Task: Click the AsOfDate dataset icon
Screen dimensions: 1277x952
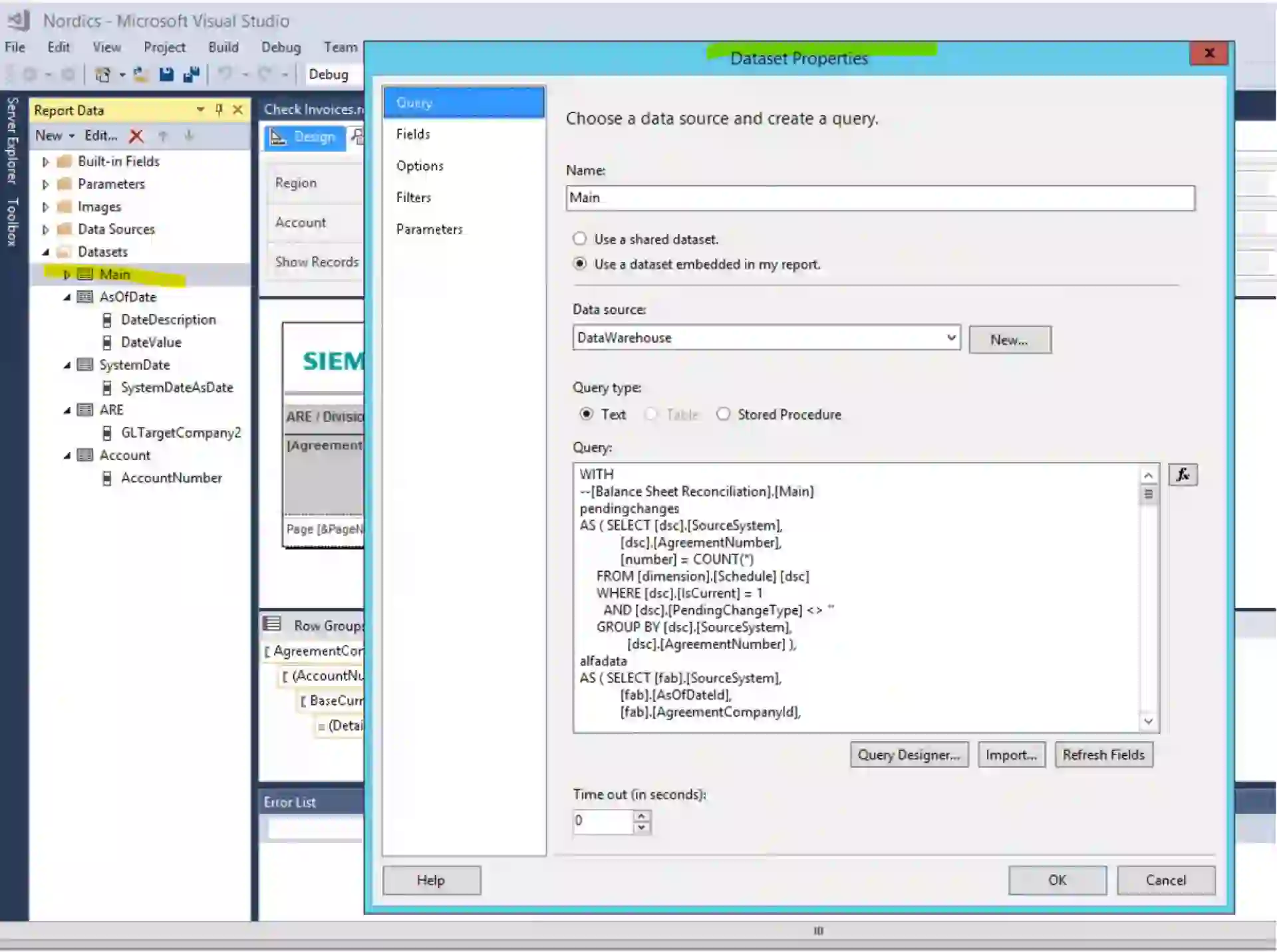Action: click(85, 297)
